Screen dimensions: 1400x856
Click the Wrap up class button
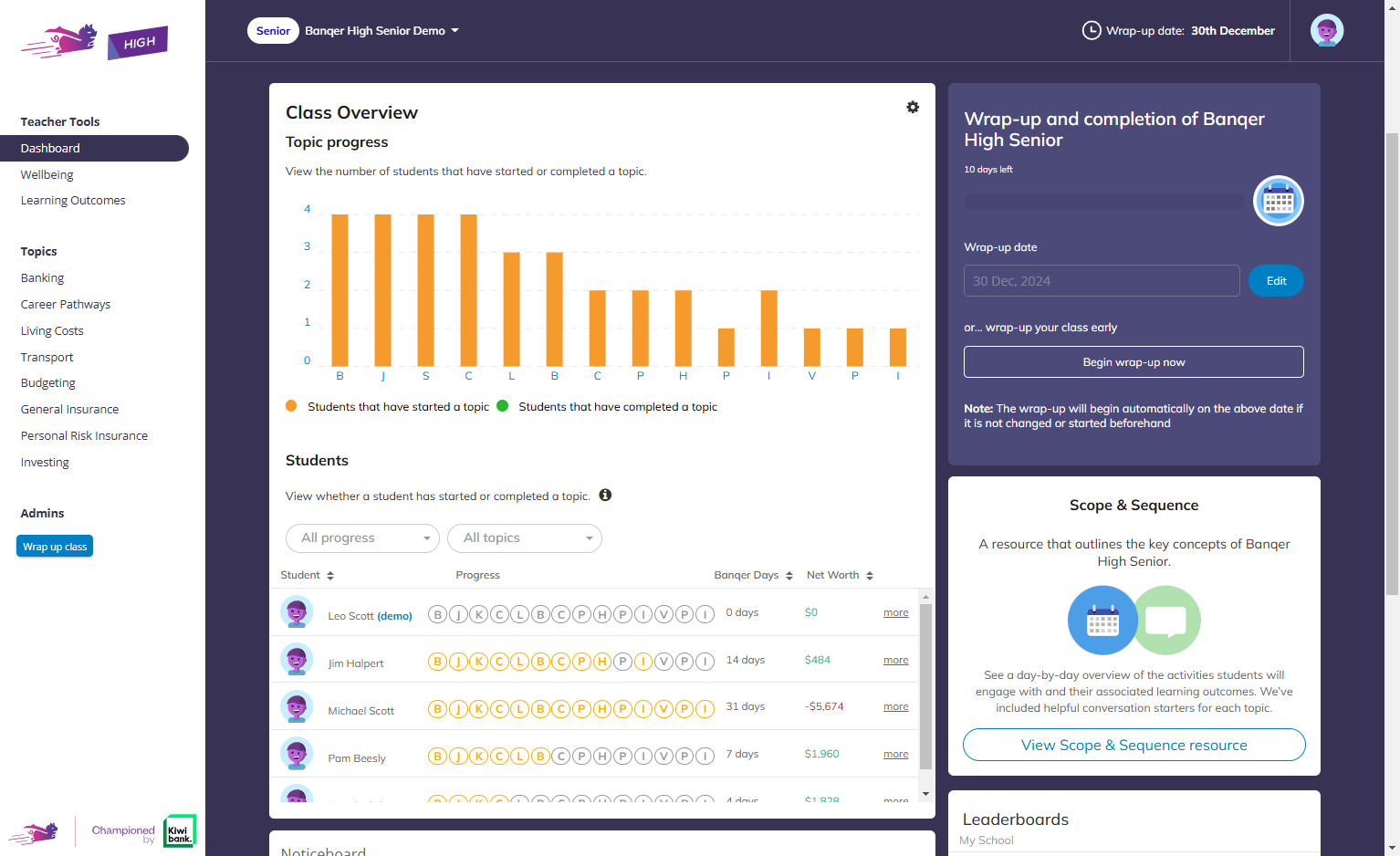[x=55, y=547]
